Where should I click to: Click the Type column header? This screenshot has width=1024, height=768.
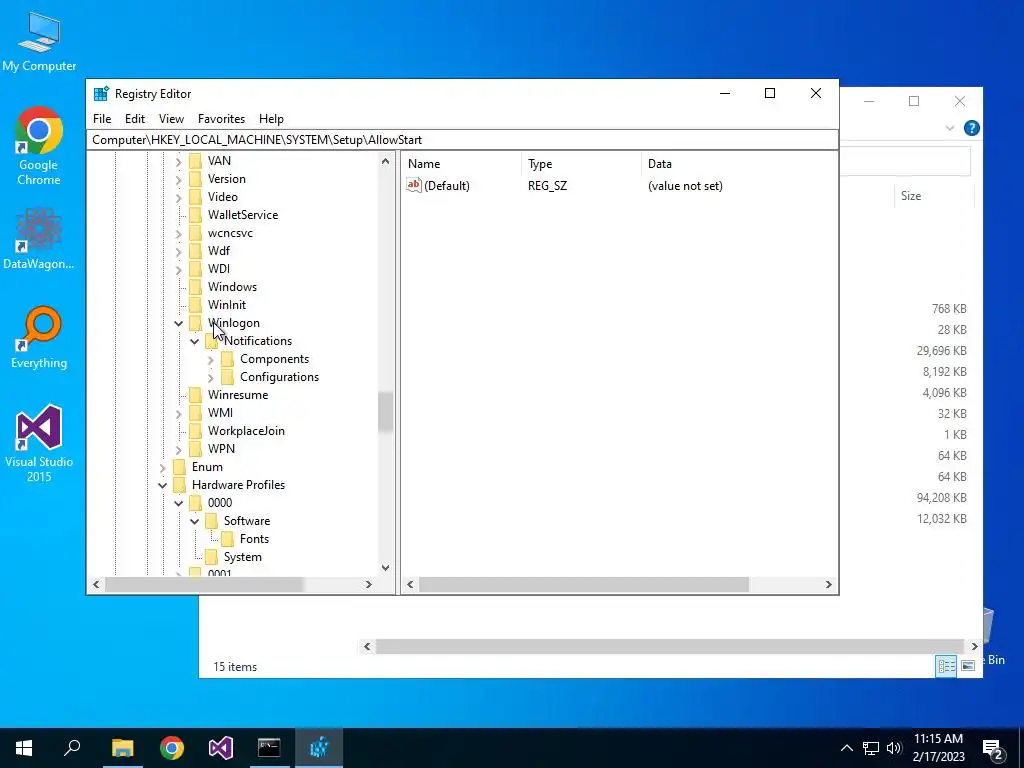coord(581,164)
